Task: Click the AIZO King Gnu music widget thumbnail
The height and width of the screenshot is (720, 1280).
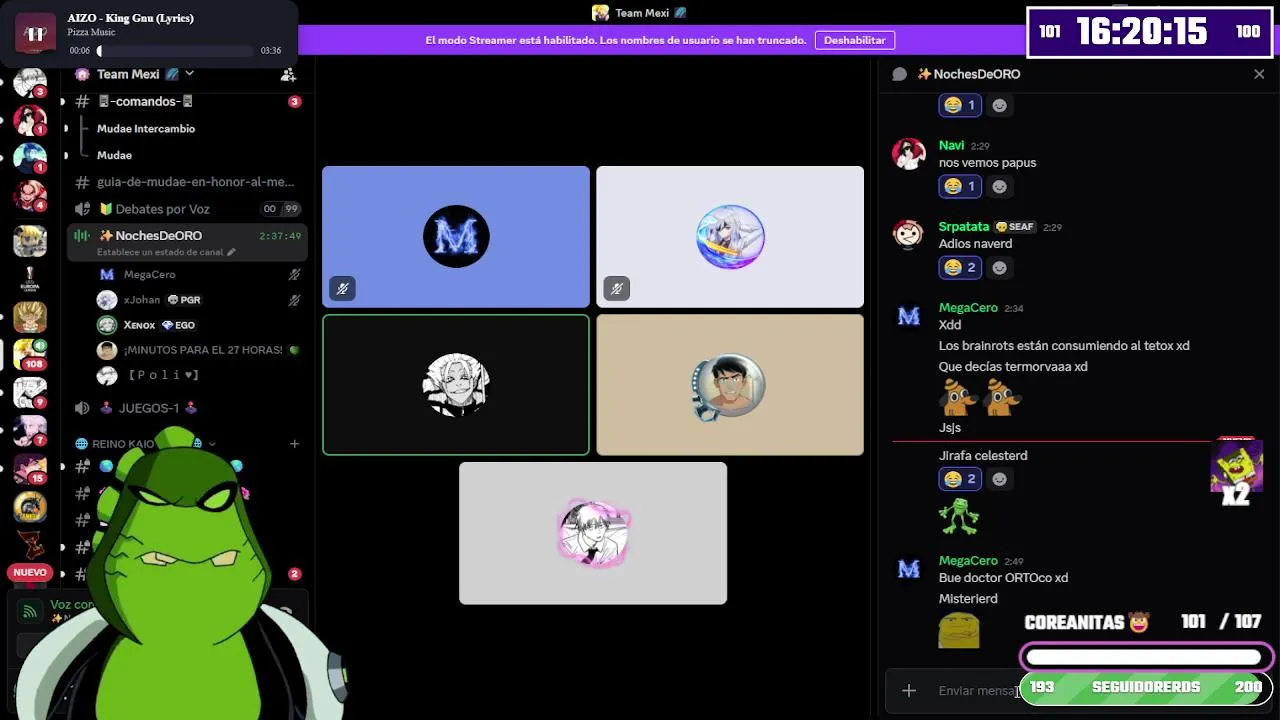Action: click(x=36, y=34)
